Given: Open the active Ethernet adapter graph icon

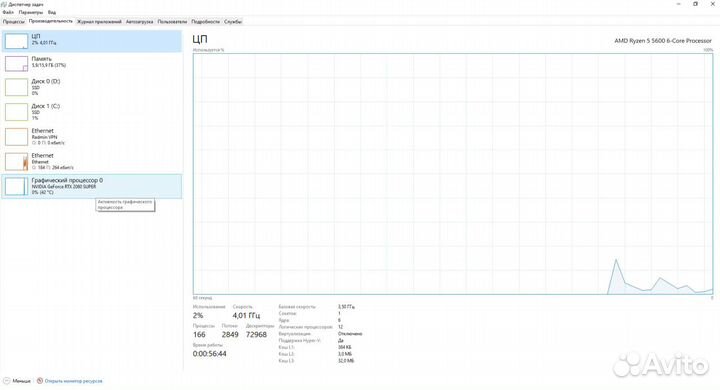Looking at the screenshot, I should point(17,162).
